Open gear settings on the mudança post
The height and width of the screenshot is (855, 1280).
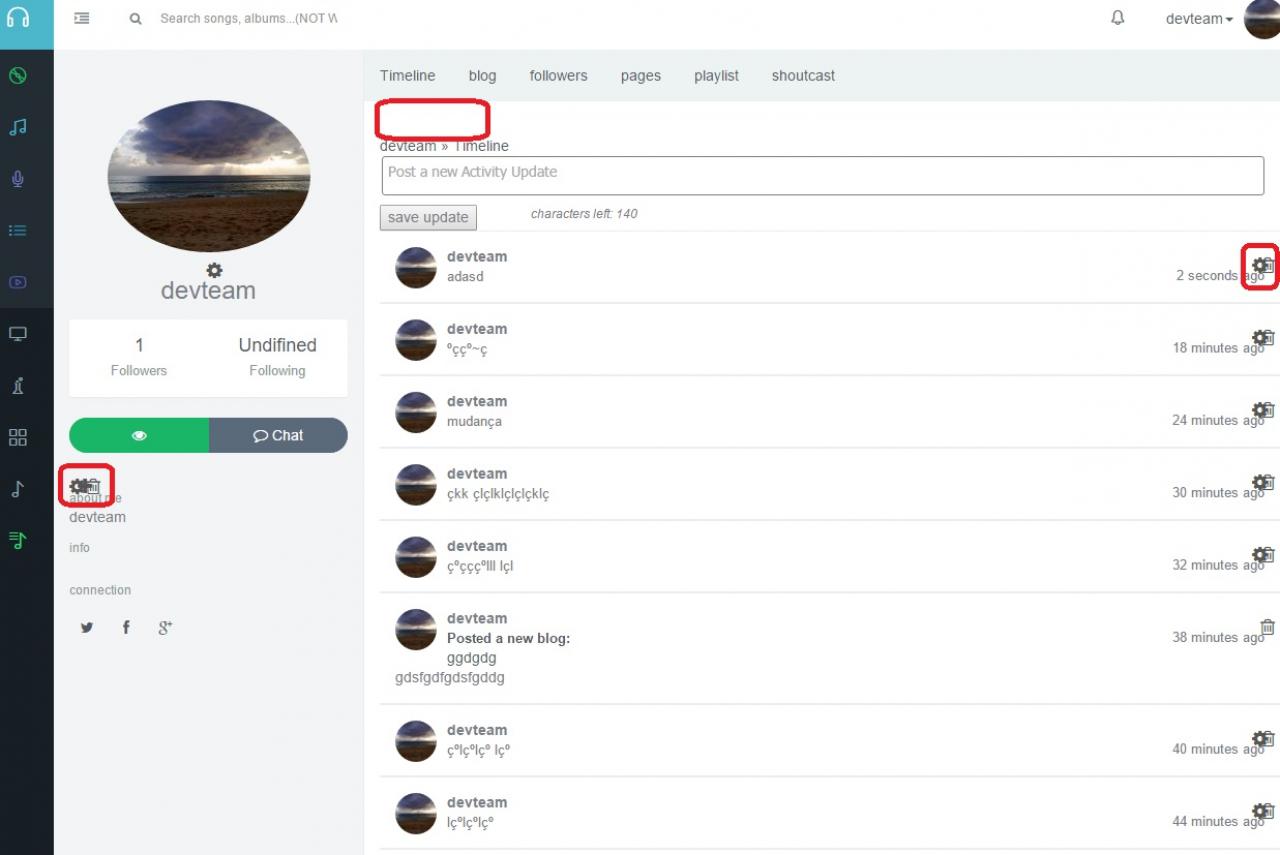pyautogui.click(x=1259, y=410)
